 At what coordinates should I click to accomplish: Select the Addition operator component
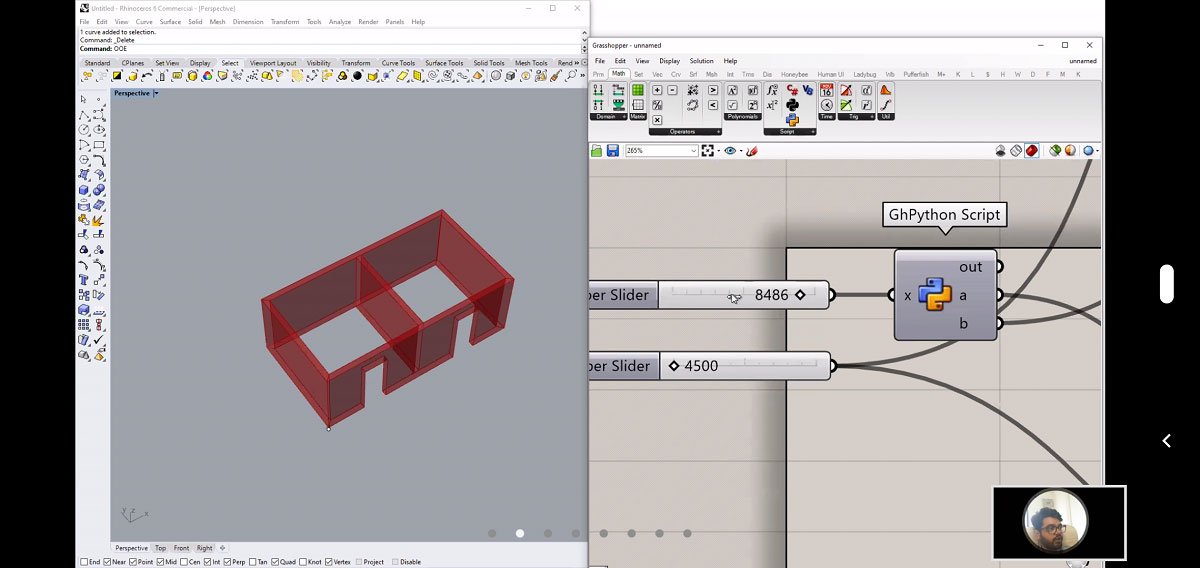click(657, 90)
